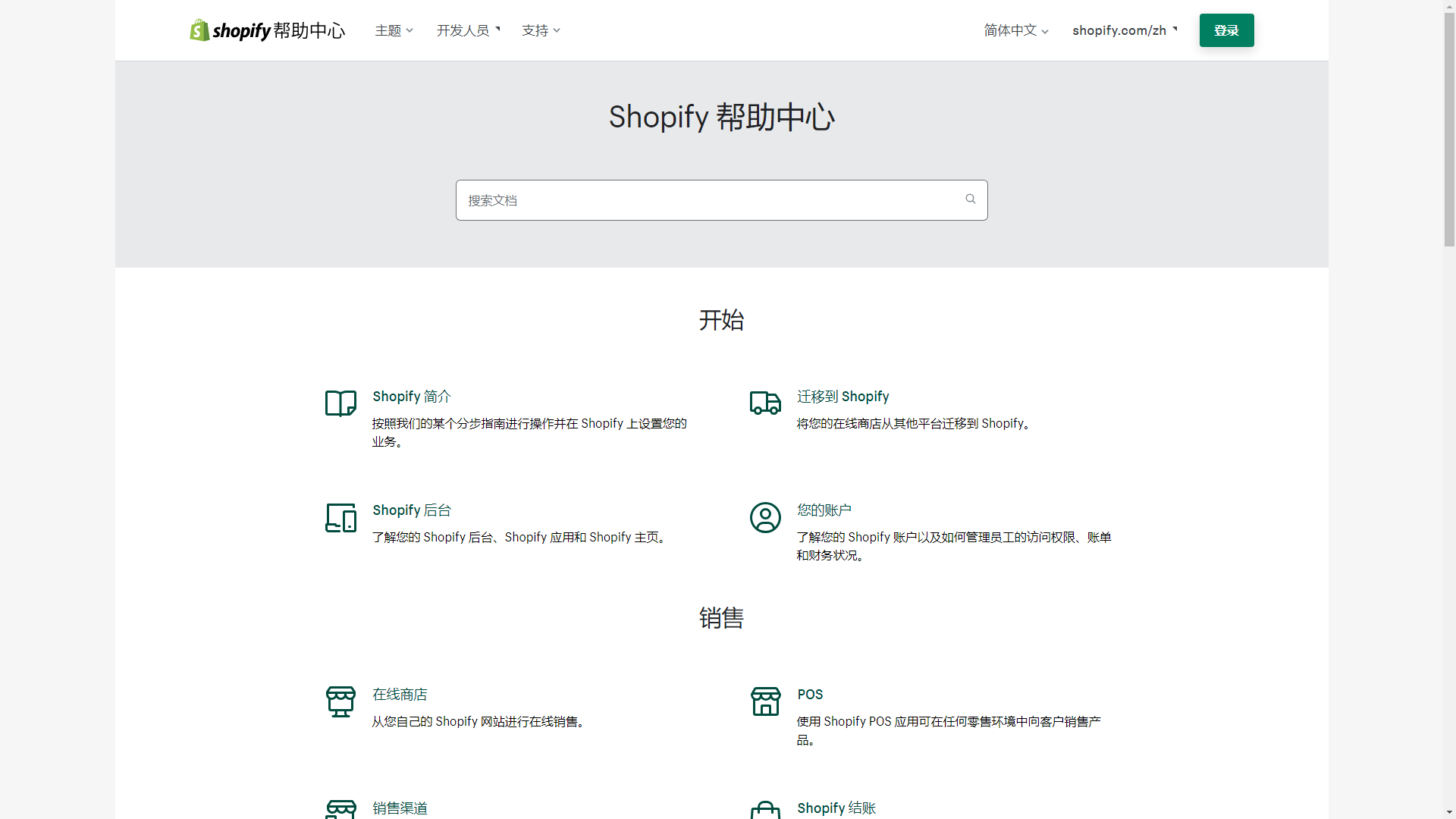This screenshot has height=819, width=1456.
Task: Click the 您的账户 person icon
Action: (x=764, y=518)
